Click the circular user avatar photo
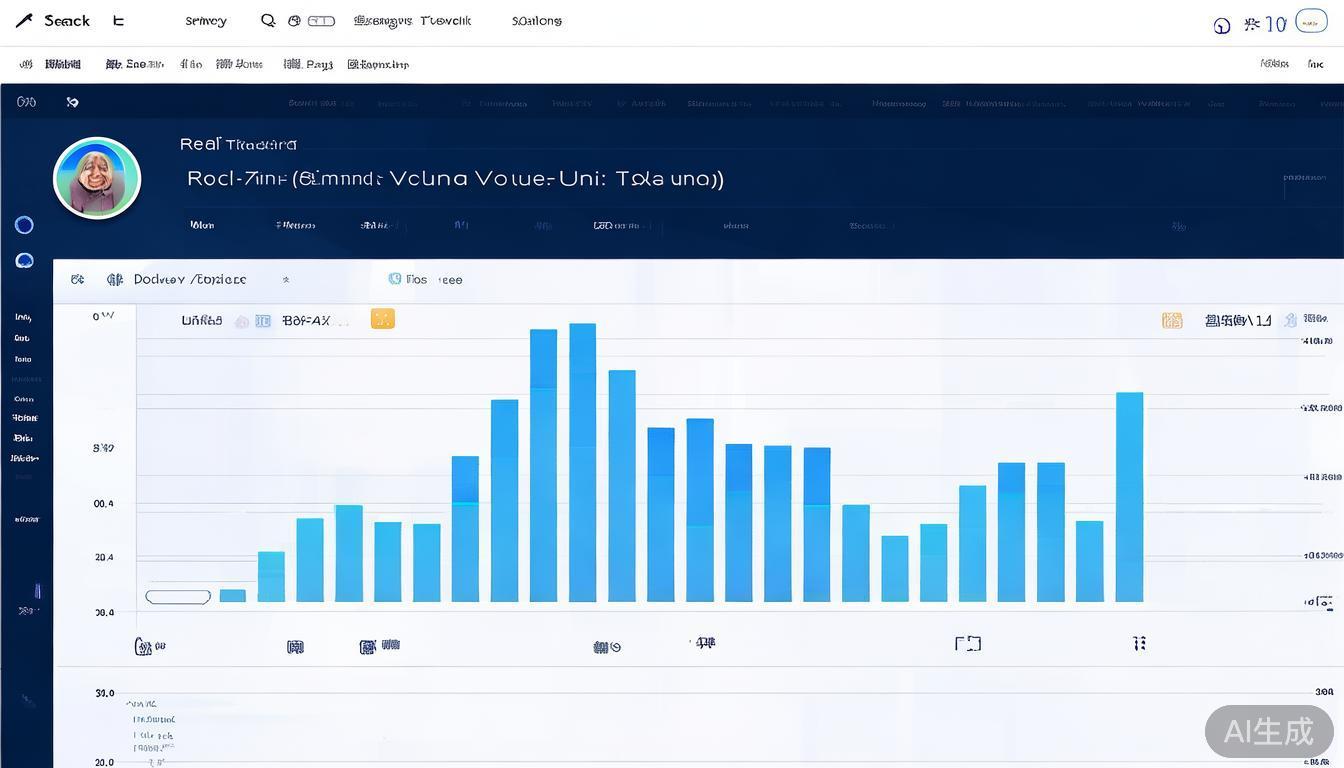Image resolution: width=1344 pixels, height=768 pixels. click(97, 178)
